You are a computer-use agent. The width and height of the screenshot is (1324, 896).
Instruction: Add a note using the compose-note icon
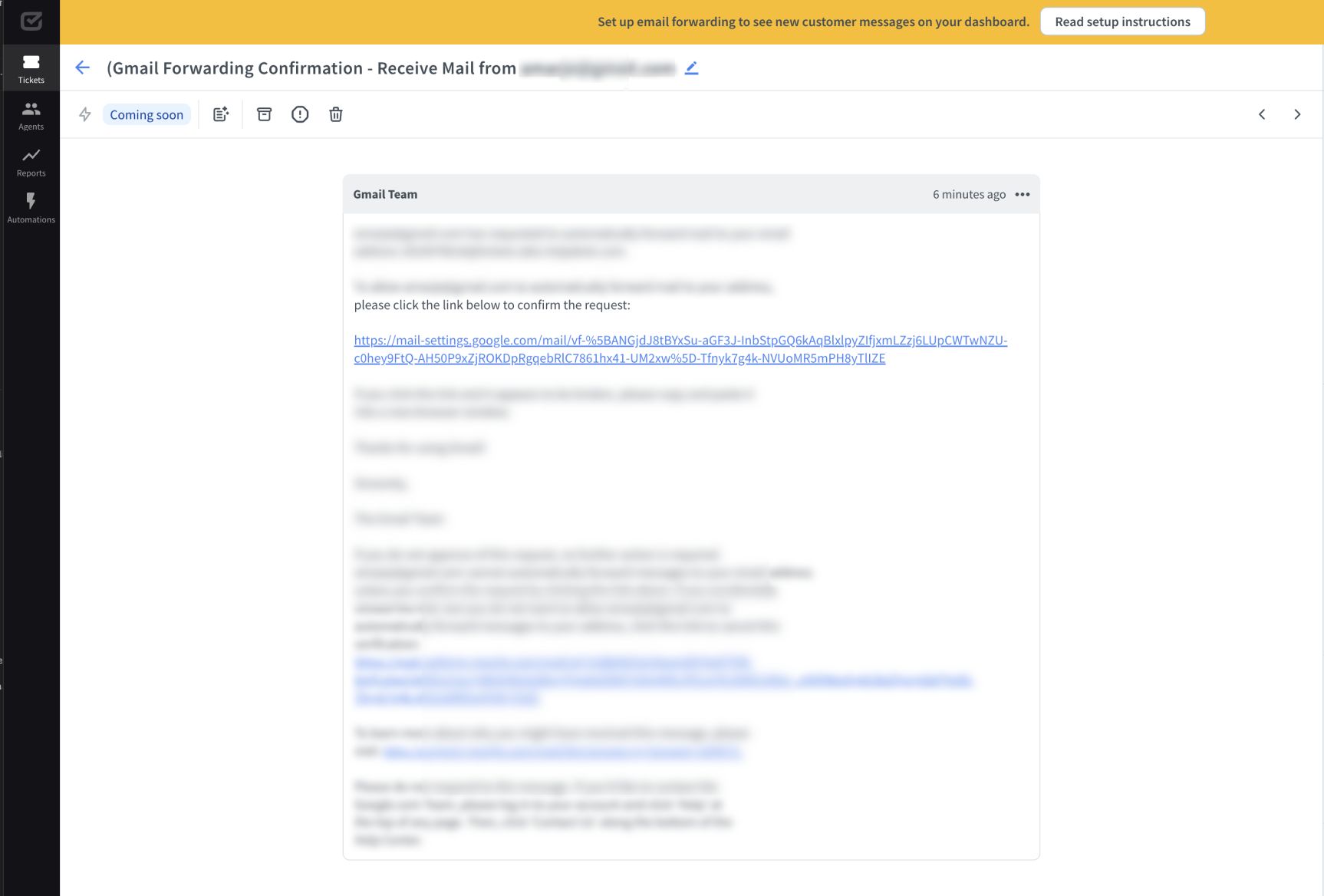(x=221, y=114)
